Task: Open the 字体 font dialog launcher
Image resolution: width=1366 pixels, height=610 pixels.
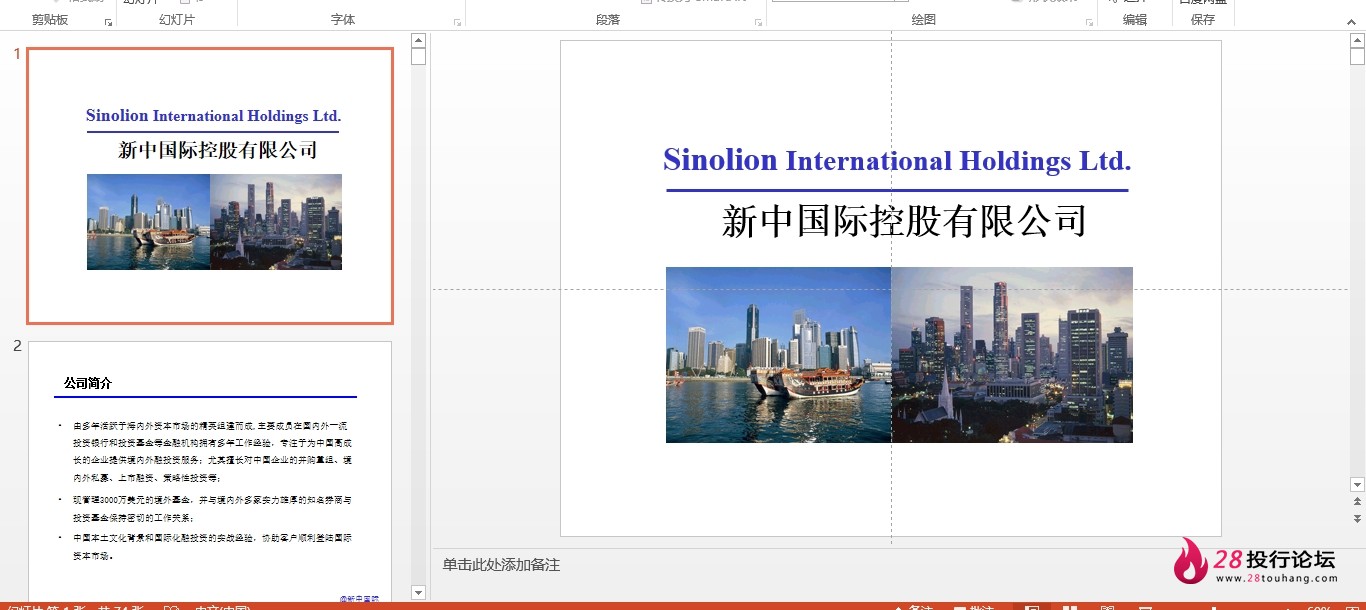Action: click(458, 22)
